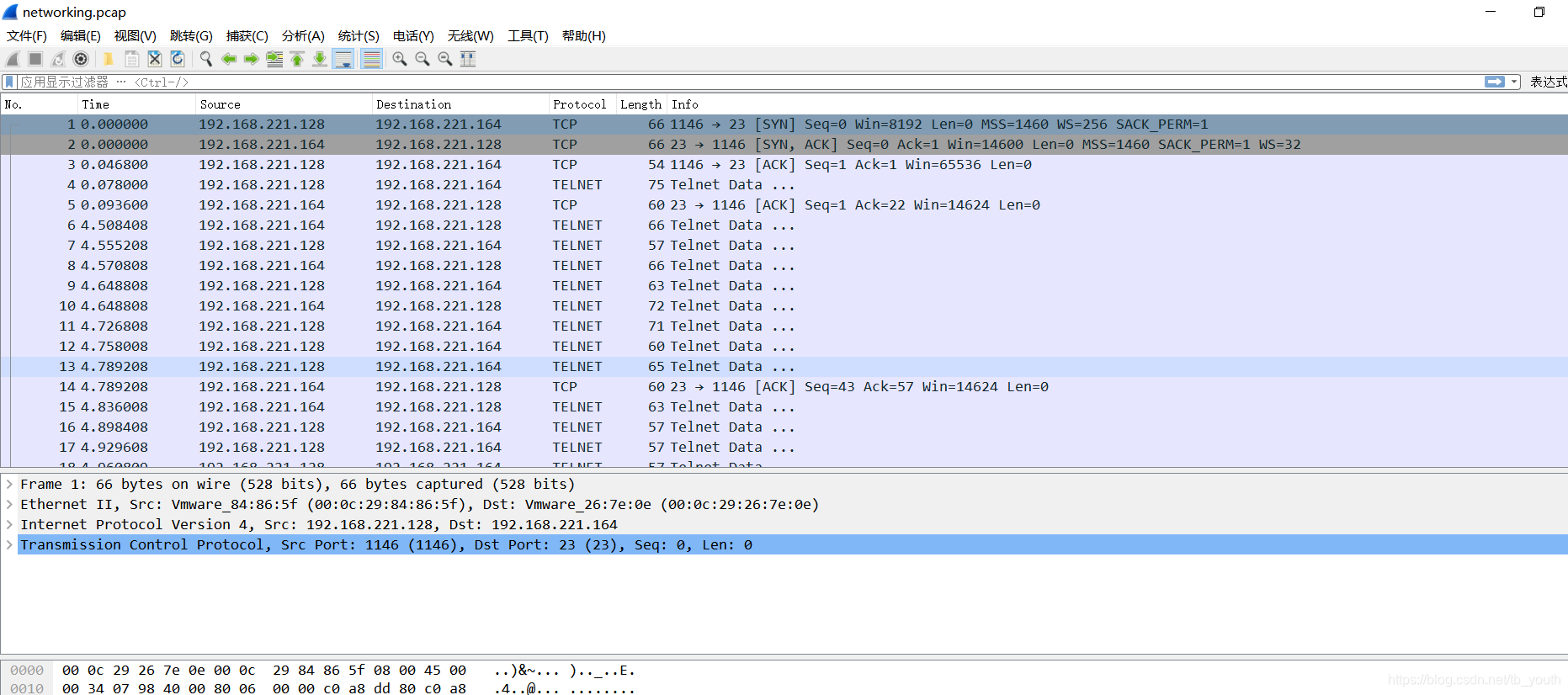Screen dimensions: 1568x695
Task: Expand the Internet Protocol Version 4 row
Action: (9, 524)
